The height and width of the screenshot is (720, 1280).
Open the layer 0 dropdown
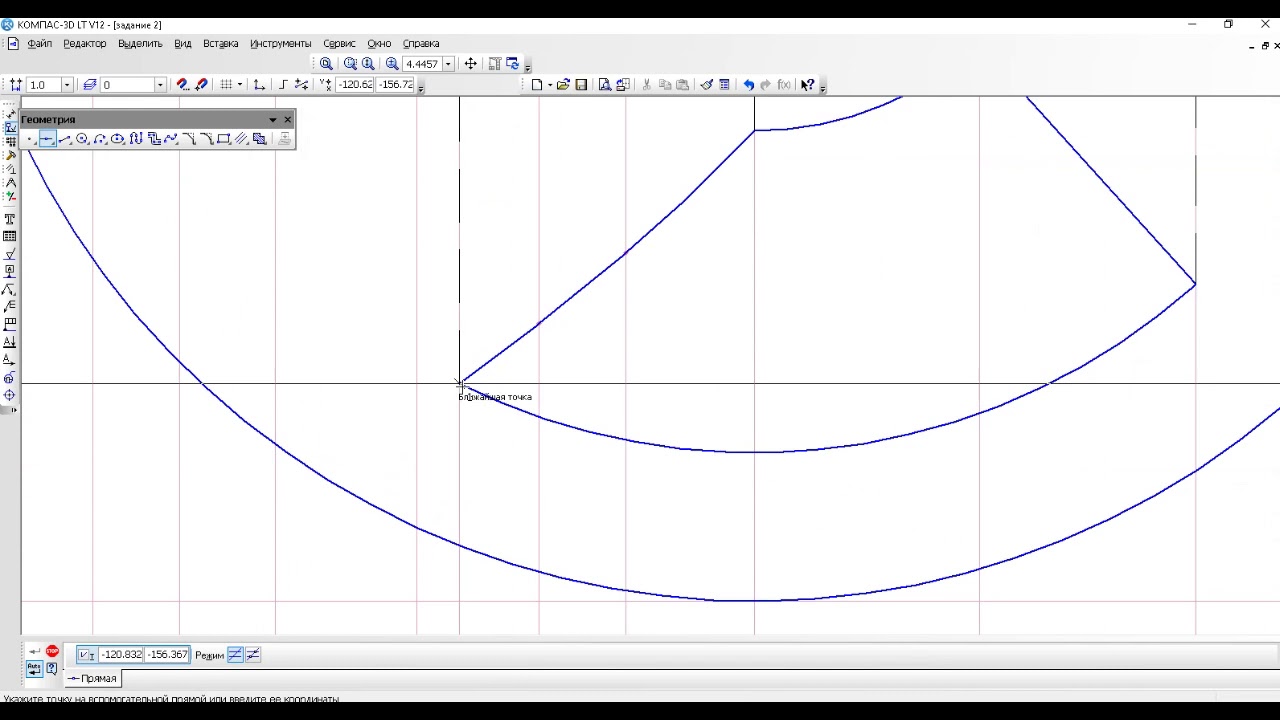click(x=160, y=85)
